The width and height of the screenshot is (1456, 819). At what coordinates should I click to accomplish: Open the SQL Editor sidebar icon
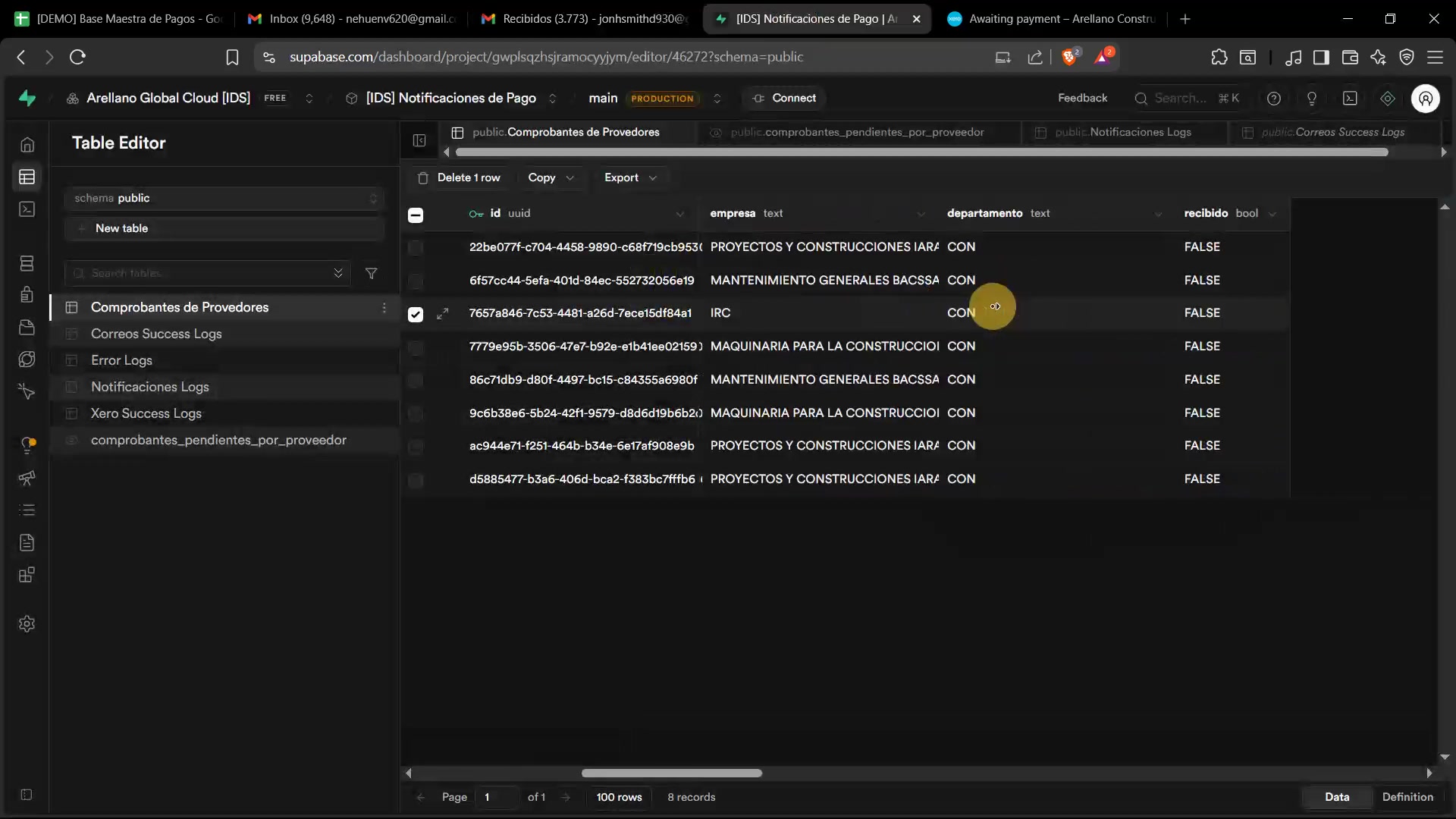click(x=27, y=209)
